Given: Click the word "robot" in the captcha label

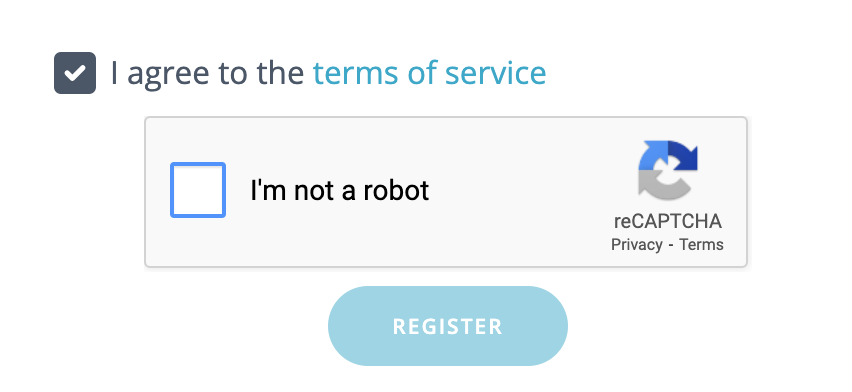Looking at the screenshot, I should 396,190.
